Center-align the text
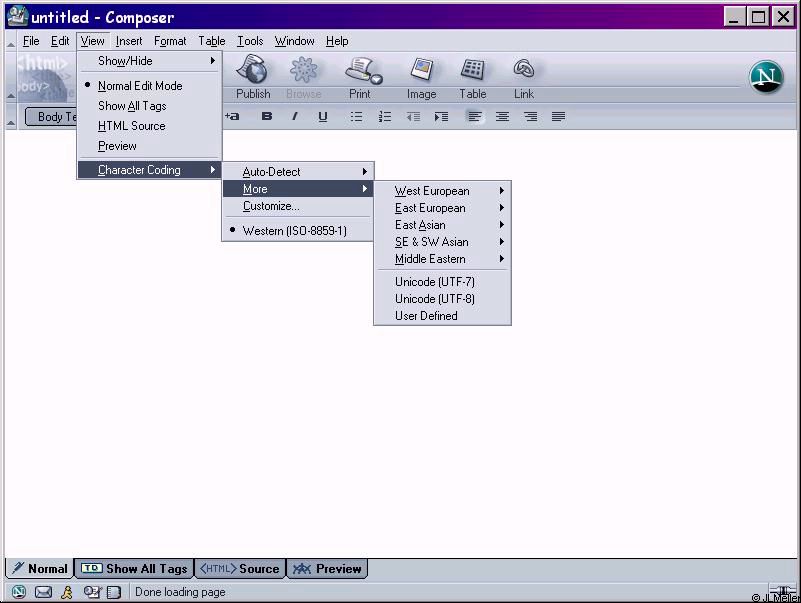Viewport: 801px width, 603px height. (503, 117)
